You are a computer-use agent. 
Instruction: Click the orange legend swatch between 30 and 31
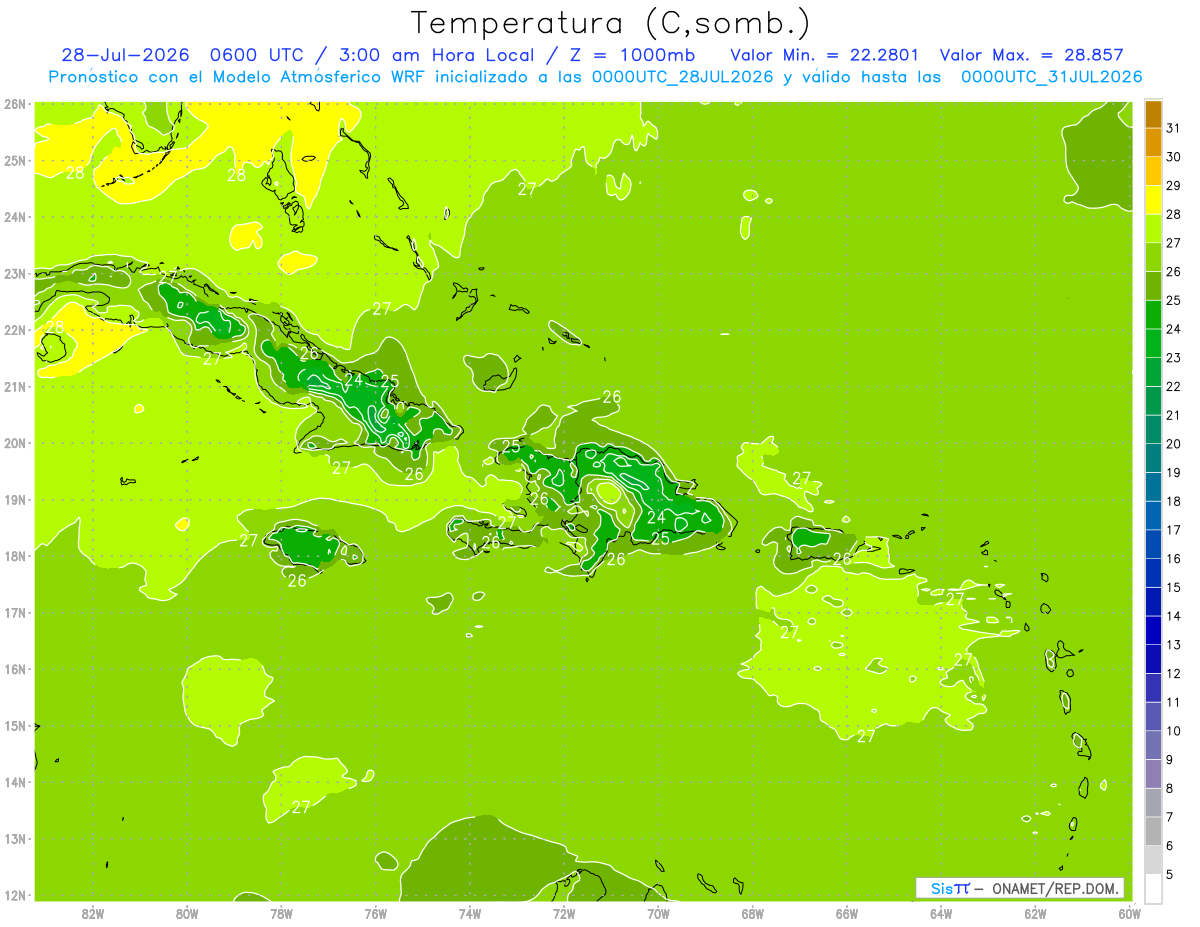tap(1153, 143)
